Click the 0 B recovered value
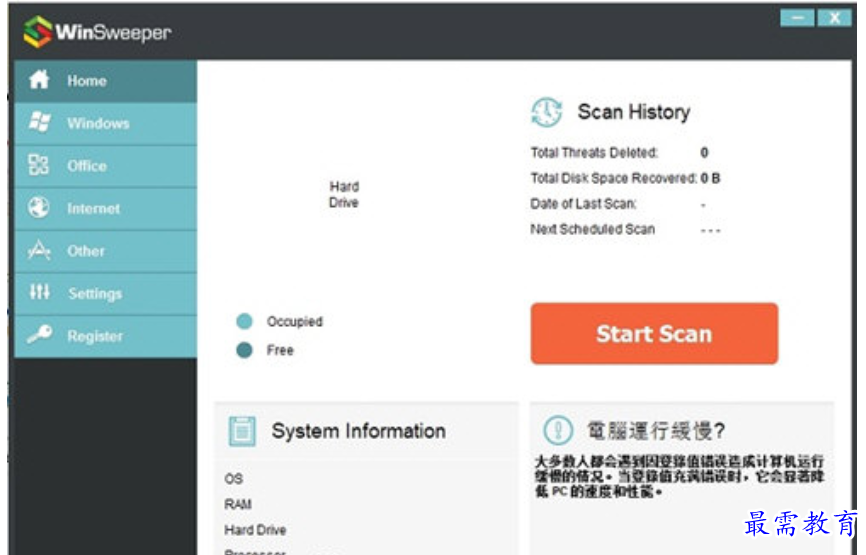The height and width of the screenshot is (555, 866). [710, 178]
